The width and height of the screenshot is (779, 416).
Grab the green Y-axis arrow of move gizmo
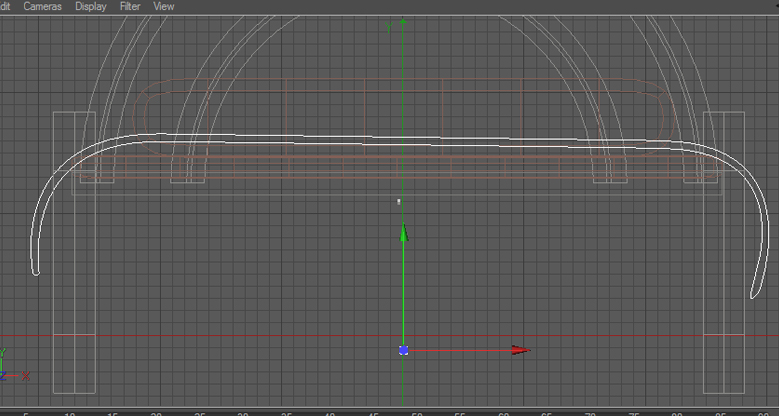403,233
